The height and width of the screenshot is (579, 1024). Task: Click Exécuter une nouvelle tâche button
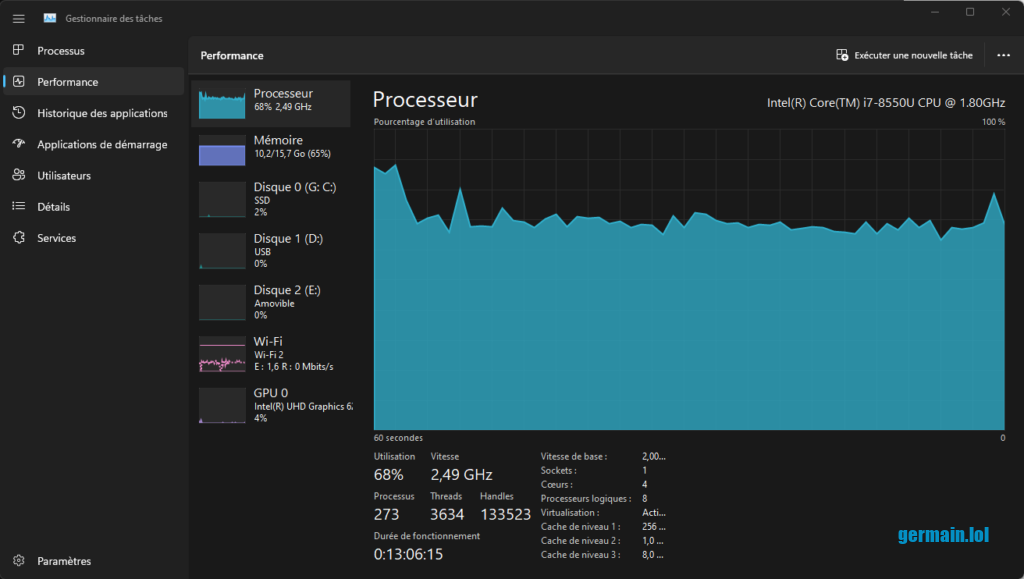904,56
